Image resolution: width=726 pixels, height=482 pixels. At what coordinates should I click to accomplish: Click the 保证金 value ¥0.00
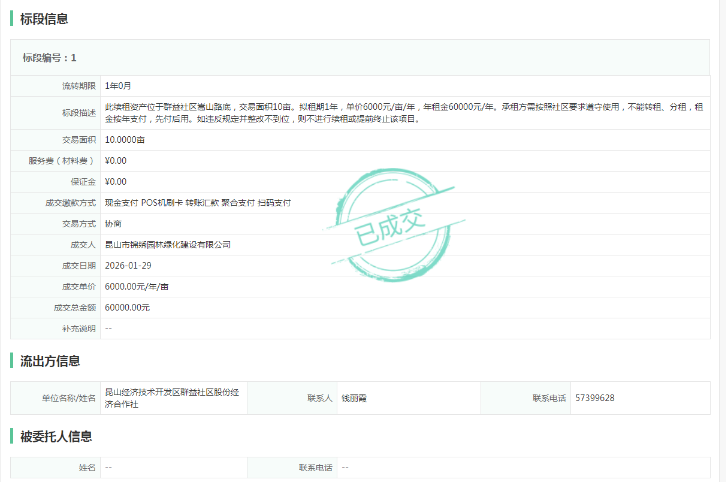(x=116, y=182)
